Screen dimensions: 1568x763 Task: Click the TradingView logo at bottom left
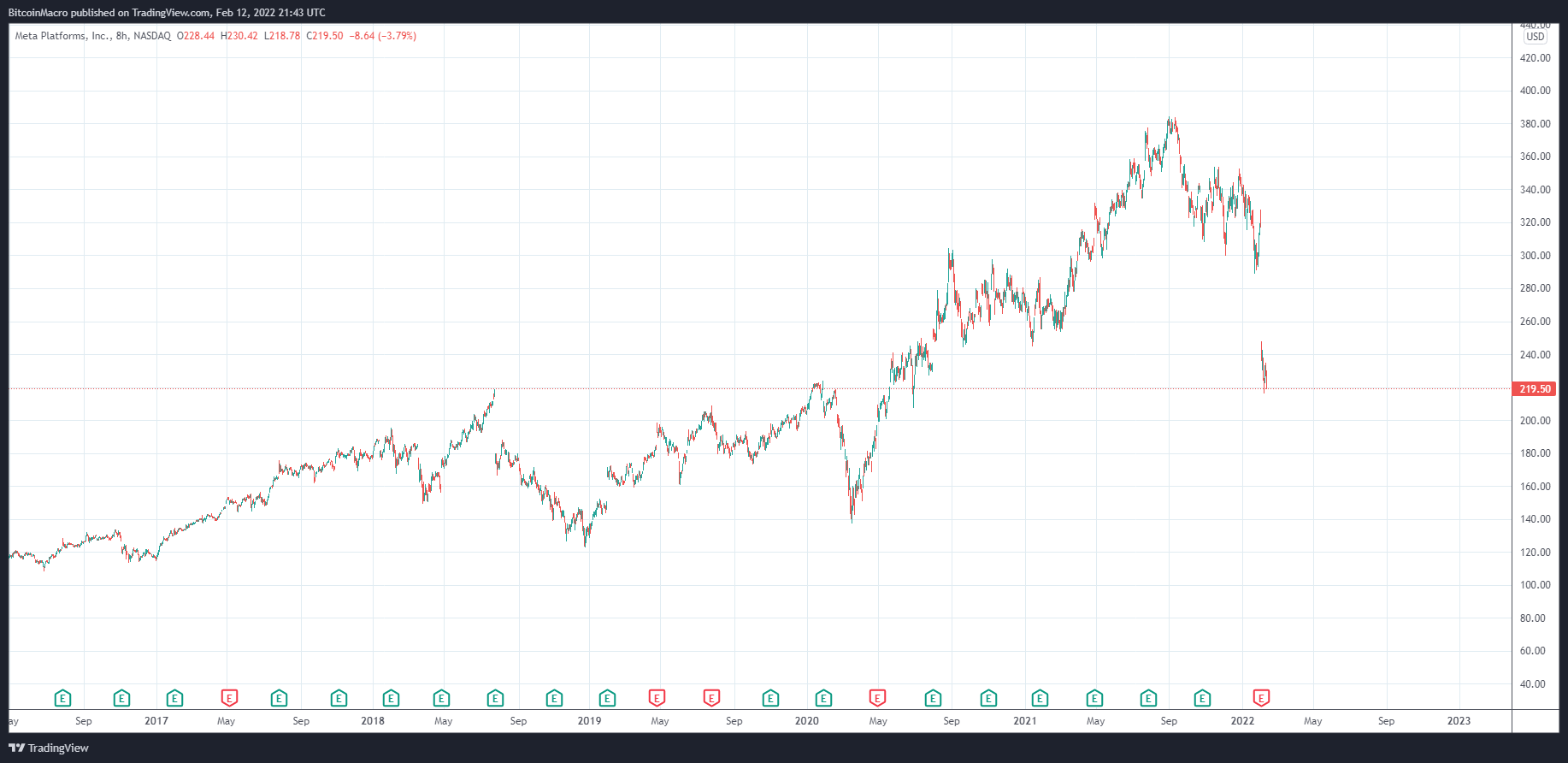[49, 748]
